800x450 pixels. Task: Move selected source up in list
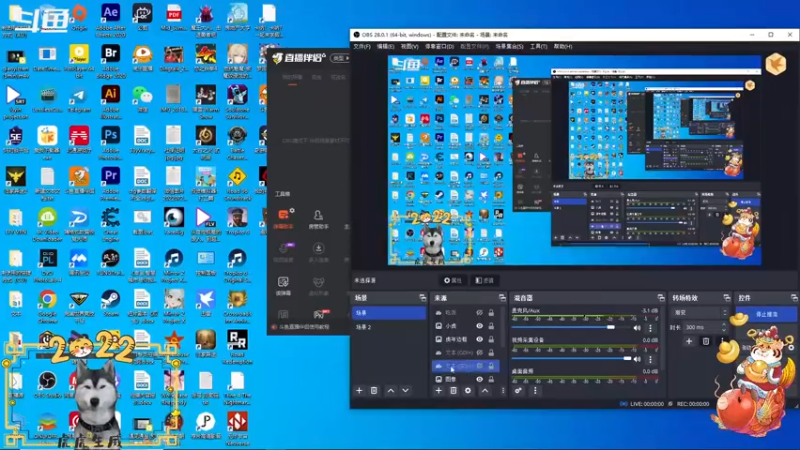(x=485, y=391)
